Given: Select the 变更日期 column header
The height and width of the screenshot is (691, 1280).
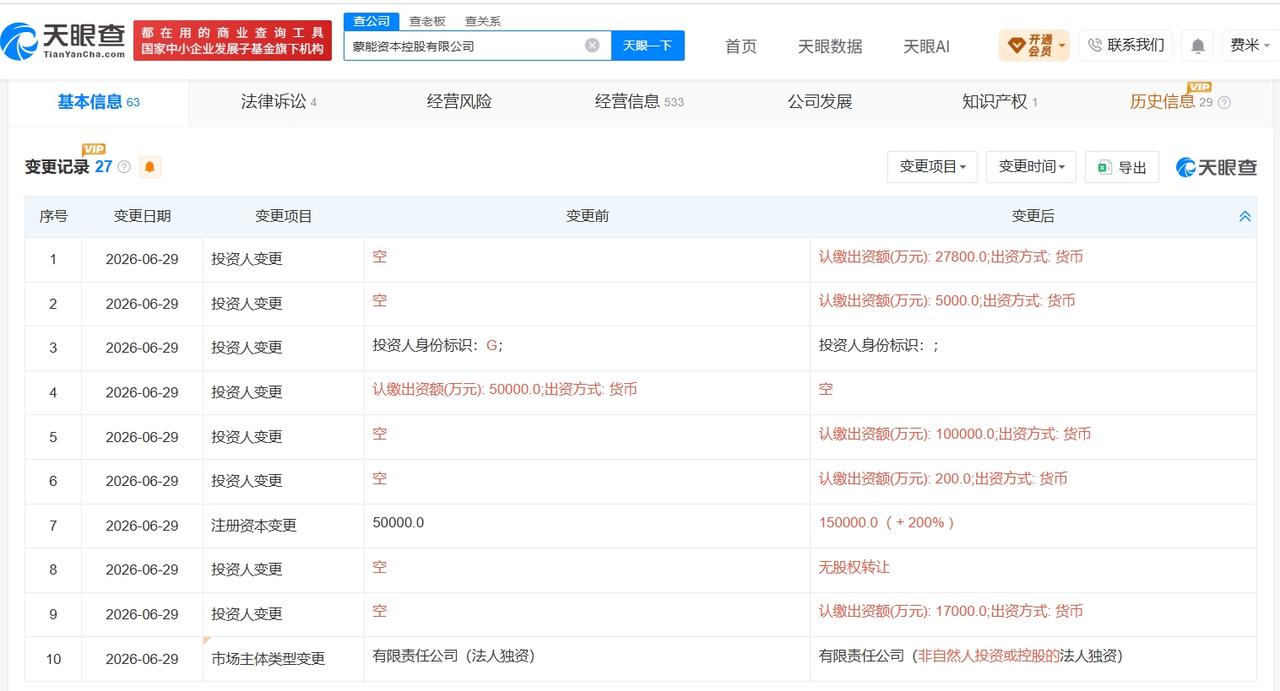Looking at the screenshot, I should click(142, 216).
